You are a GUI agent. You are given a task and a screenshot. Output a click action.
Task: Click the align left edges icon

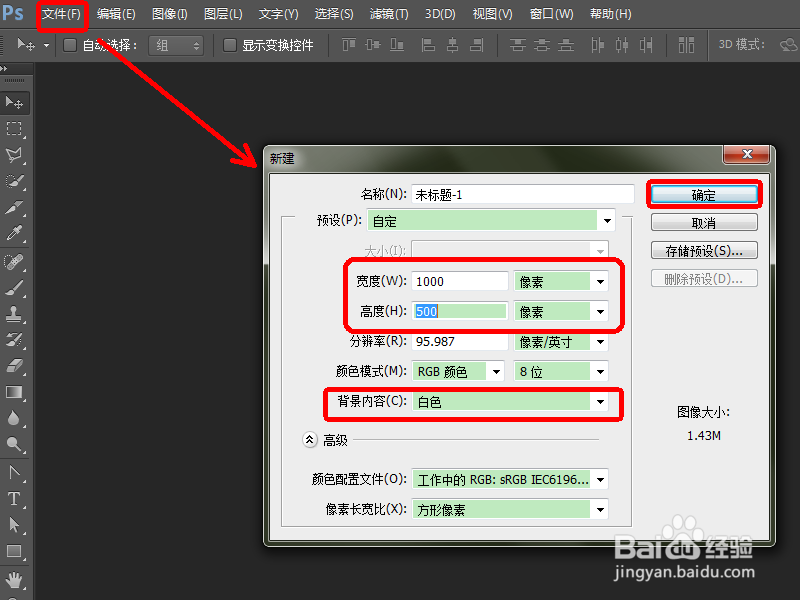[x=428, y=45]
